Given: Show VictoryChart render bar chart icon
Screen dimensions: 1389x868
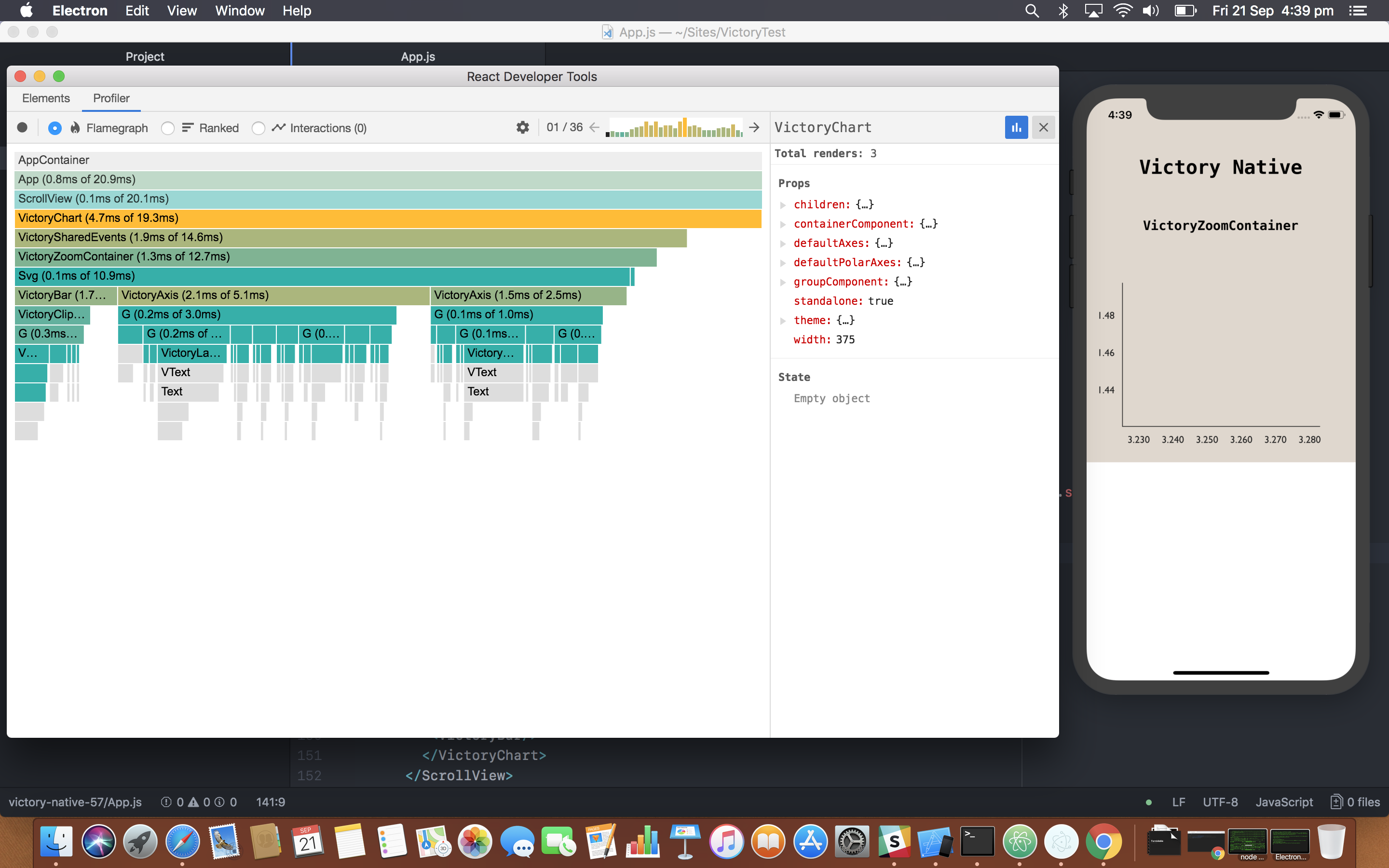Looking at the screenshot, I should click(1016, 127).
